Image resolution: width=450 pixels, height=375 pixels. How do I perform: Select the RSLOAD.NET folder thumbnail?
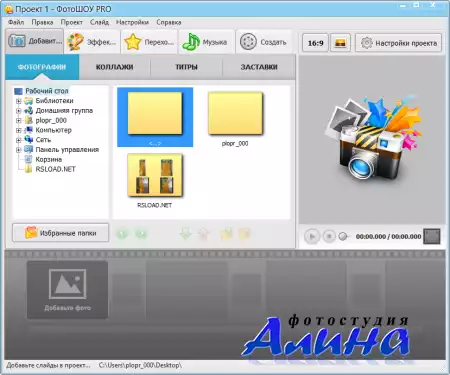(x=155, y=180)
